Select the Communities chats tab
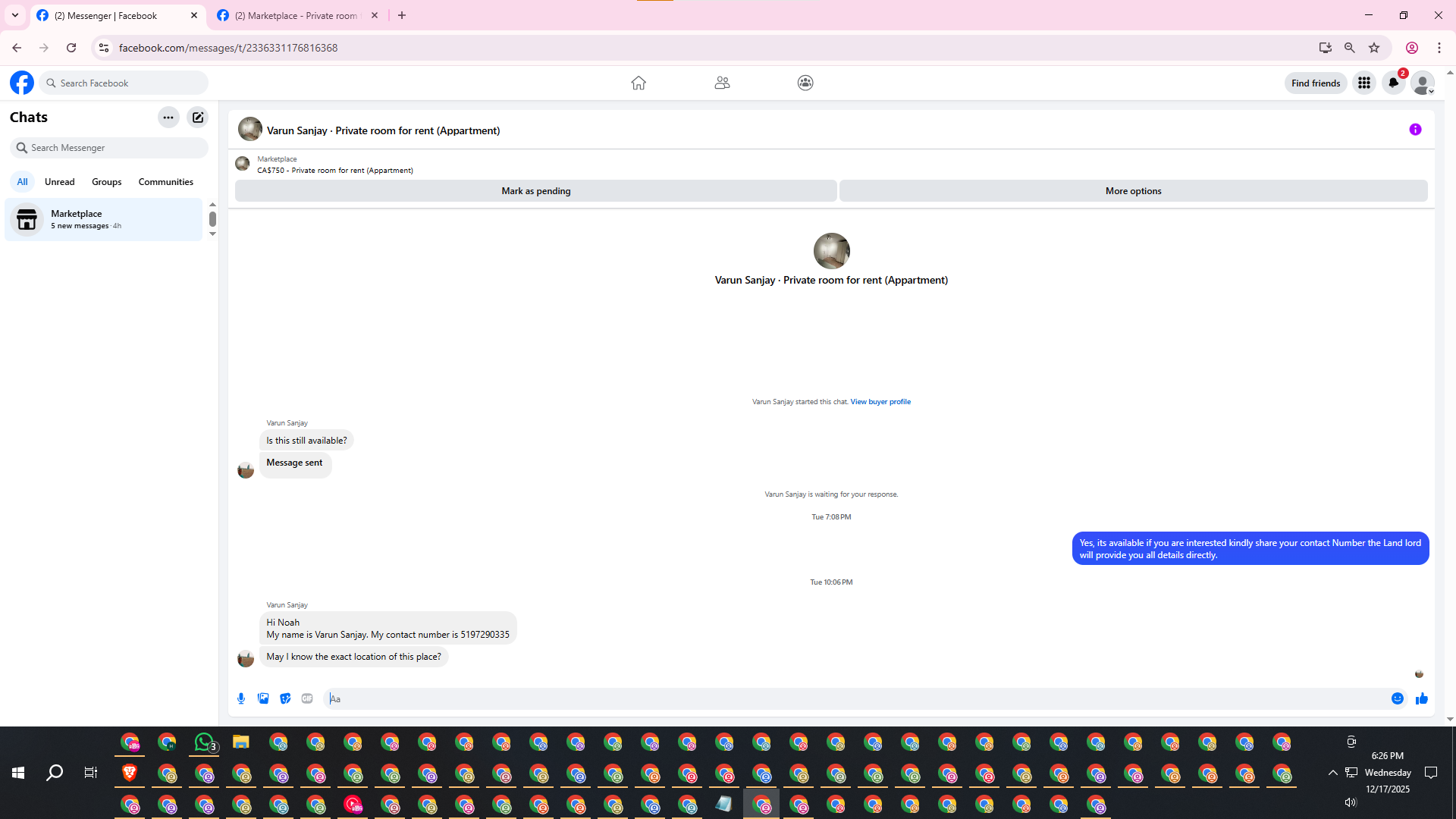Screen dimensions: 1456x819 coord(165,182)
